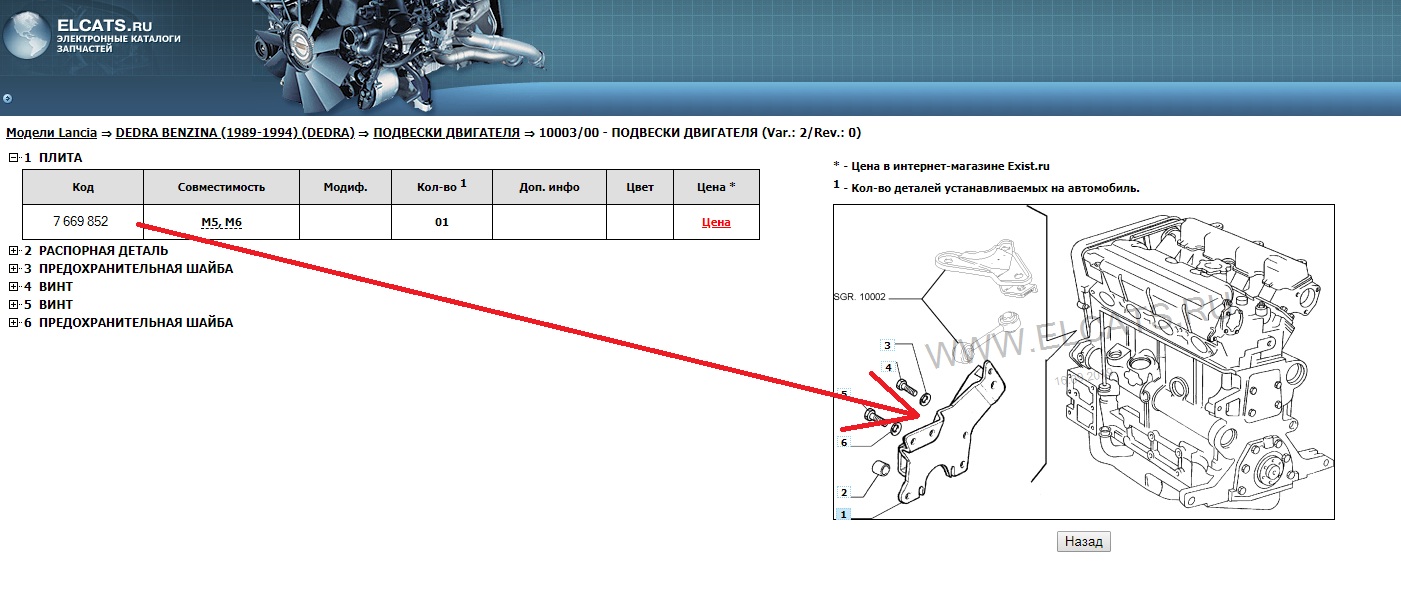The width and height of the screenshot is (1401, 590).
Task: Select part callout number 2 in diagram
Action: point(844,492)
